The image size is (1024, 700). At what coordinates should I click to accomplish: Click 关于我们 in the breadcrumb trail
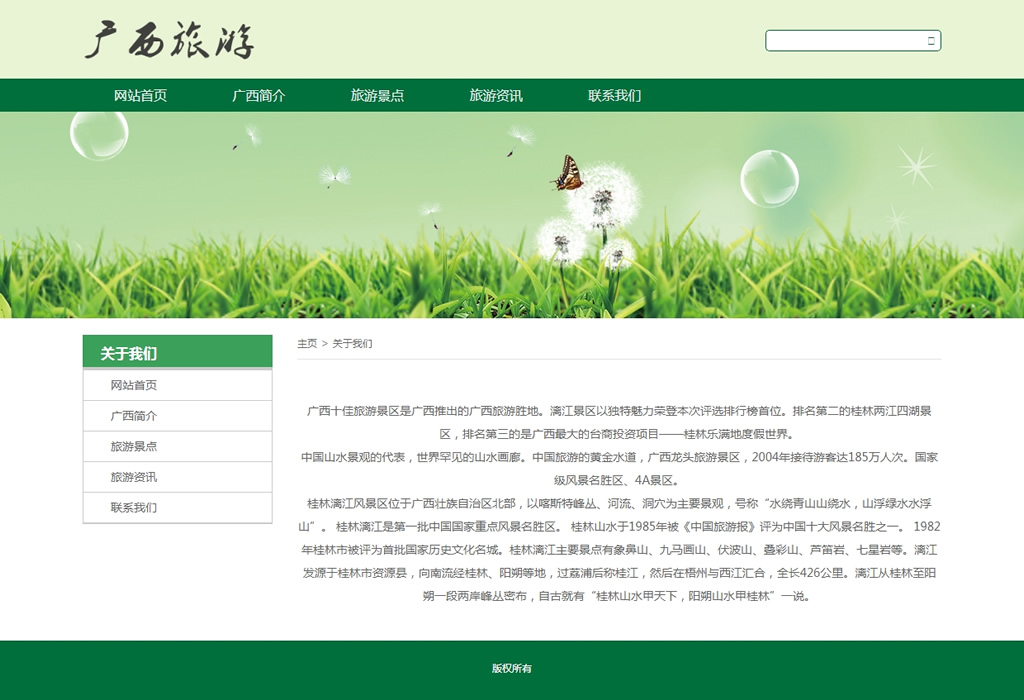coord(352,344)
